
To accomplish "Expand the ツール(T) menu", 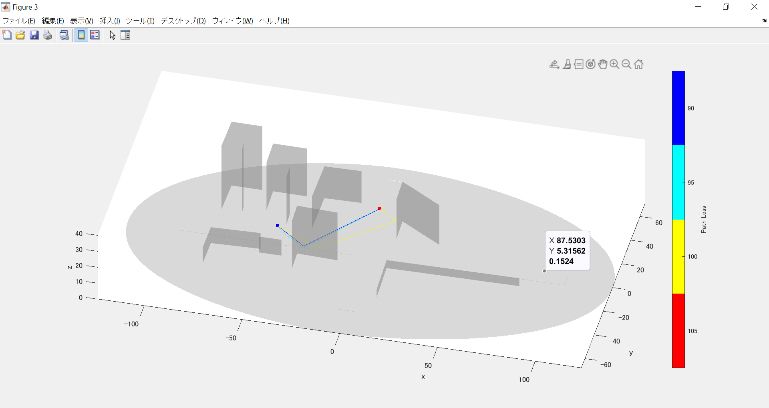I will [138, 20].
